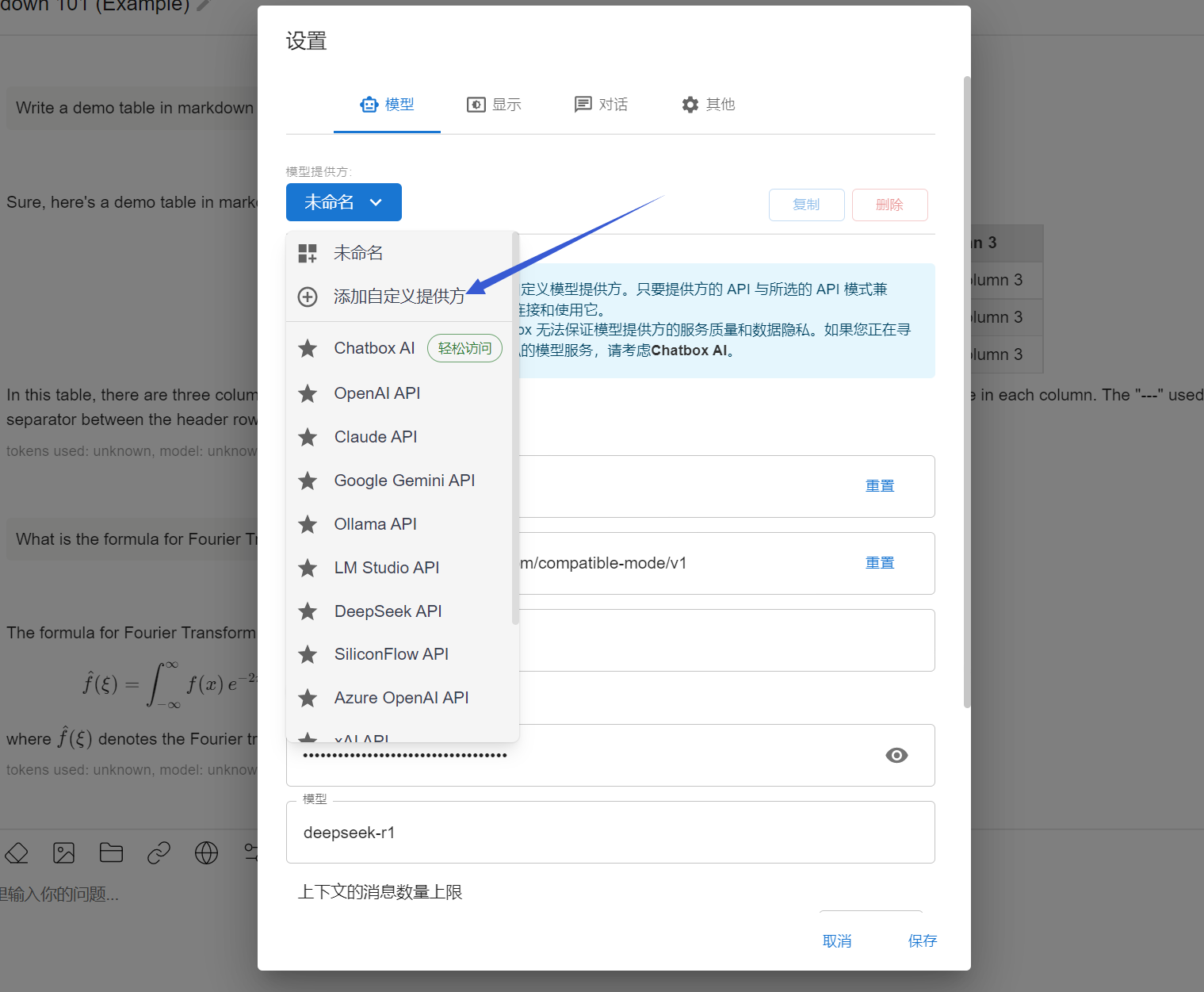Click 保存 to save settings
Viewport: 1204px width, 992px height.
click(x=923, y=941)
